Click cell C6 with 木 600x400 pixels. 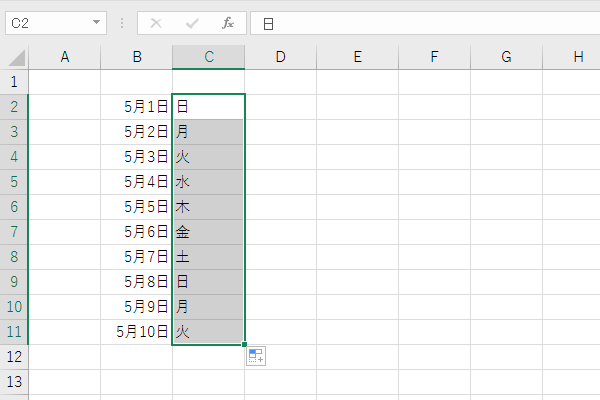[209, 207]
